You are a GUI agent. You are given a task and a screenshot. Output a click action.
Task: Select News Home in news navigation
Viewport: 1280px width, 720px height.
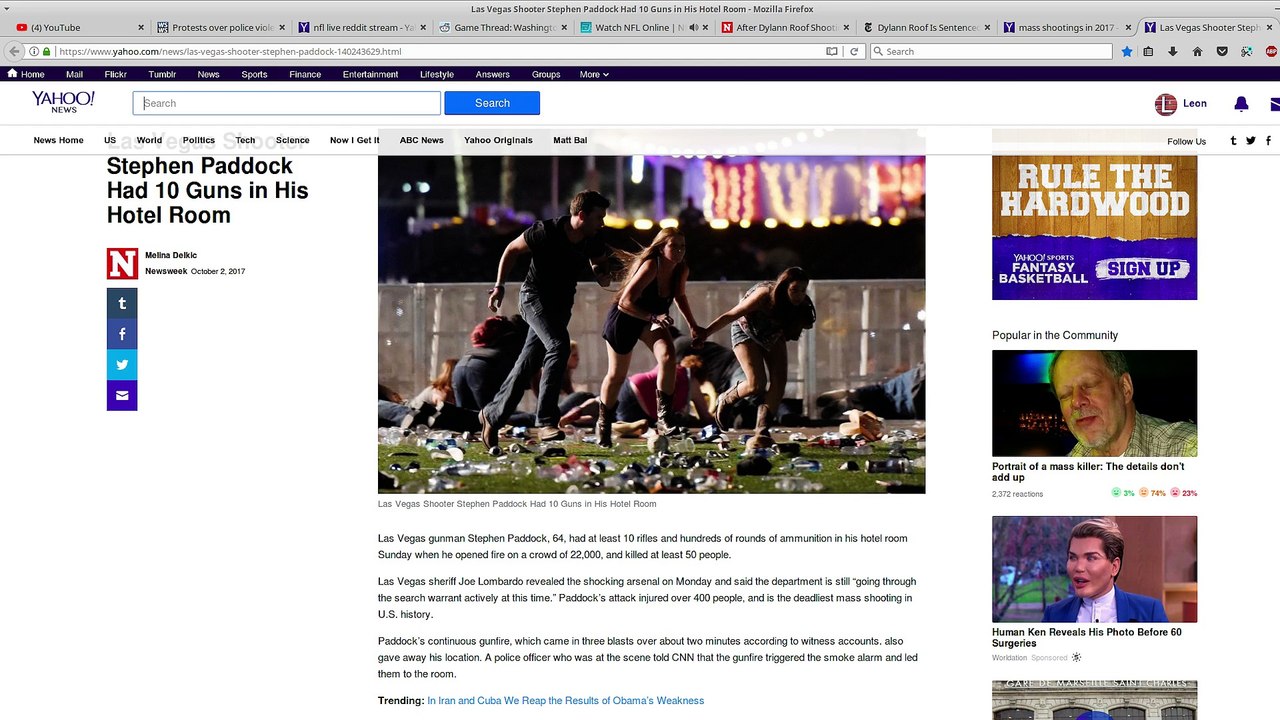[x=58, y=140]
